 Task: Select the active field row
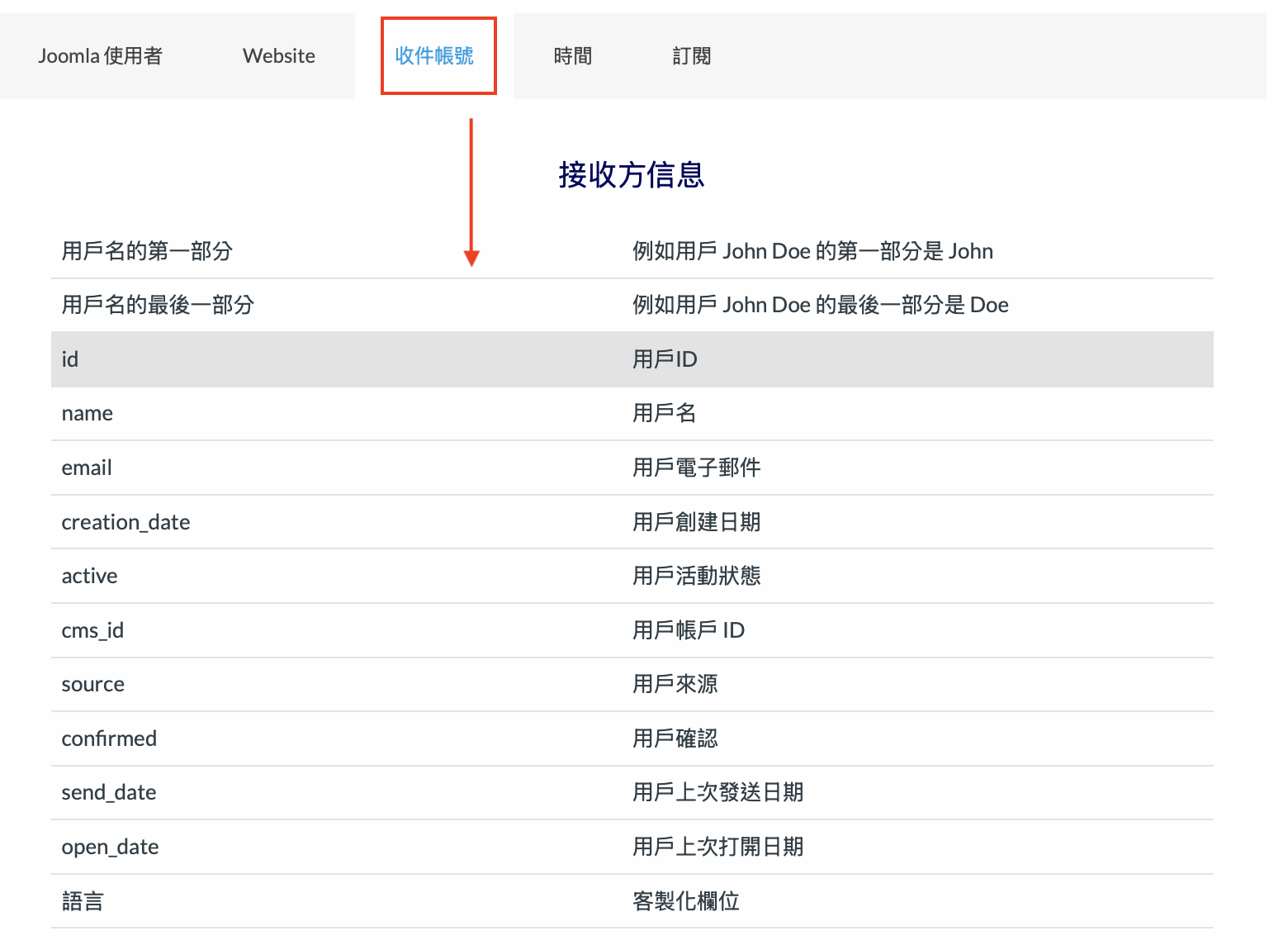click(89, 576)
